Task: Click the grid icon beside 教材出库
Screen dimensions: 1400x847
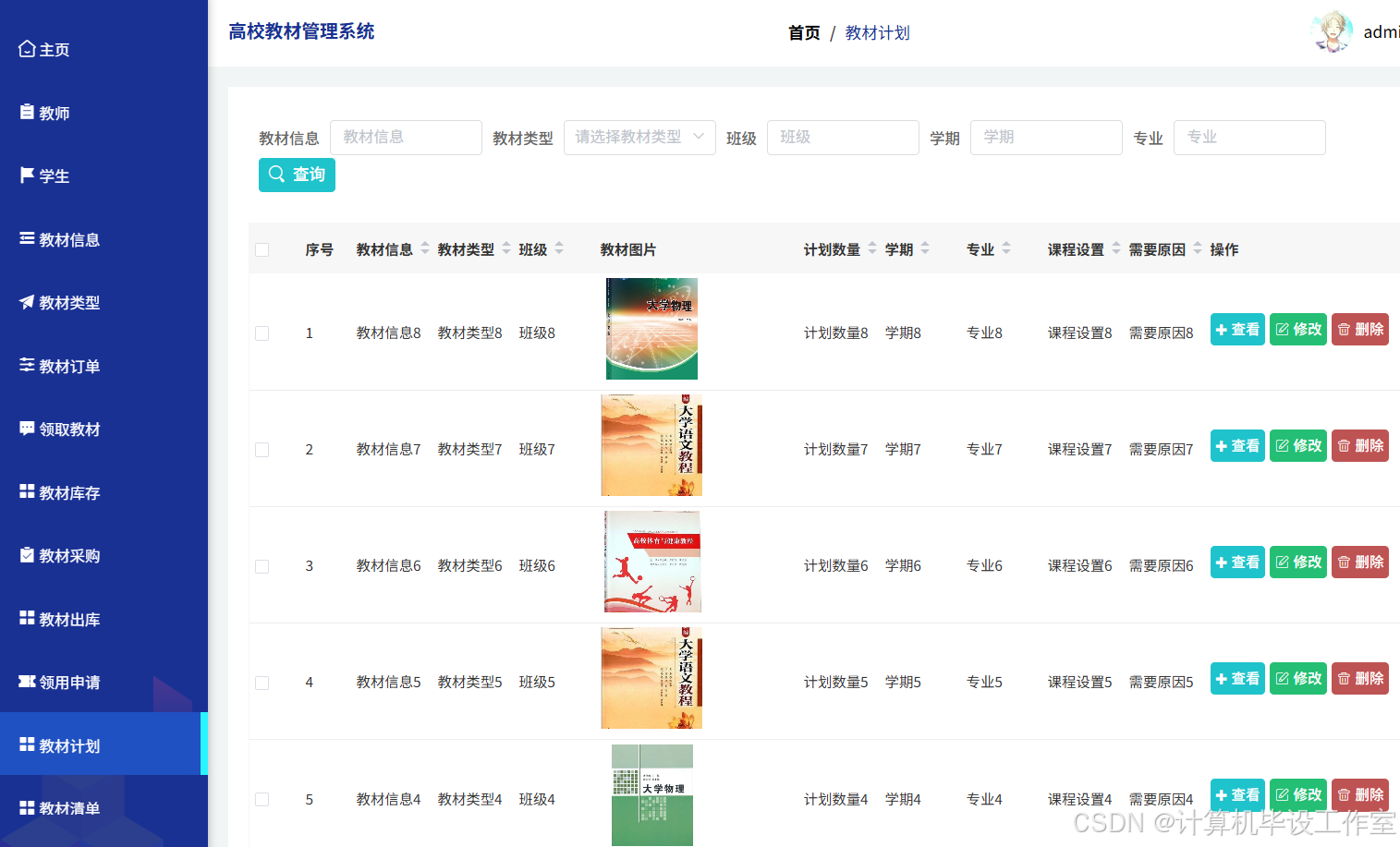Action: click(x=27, y=618)
